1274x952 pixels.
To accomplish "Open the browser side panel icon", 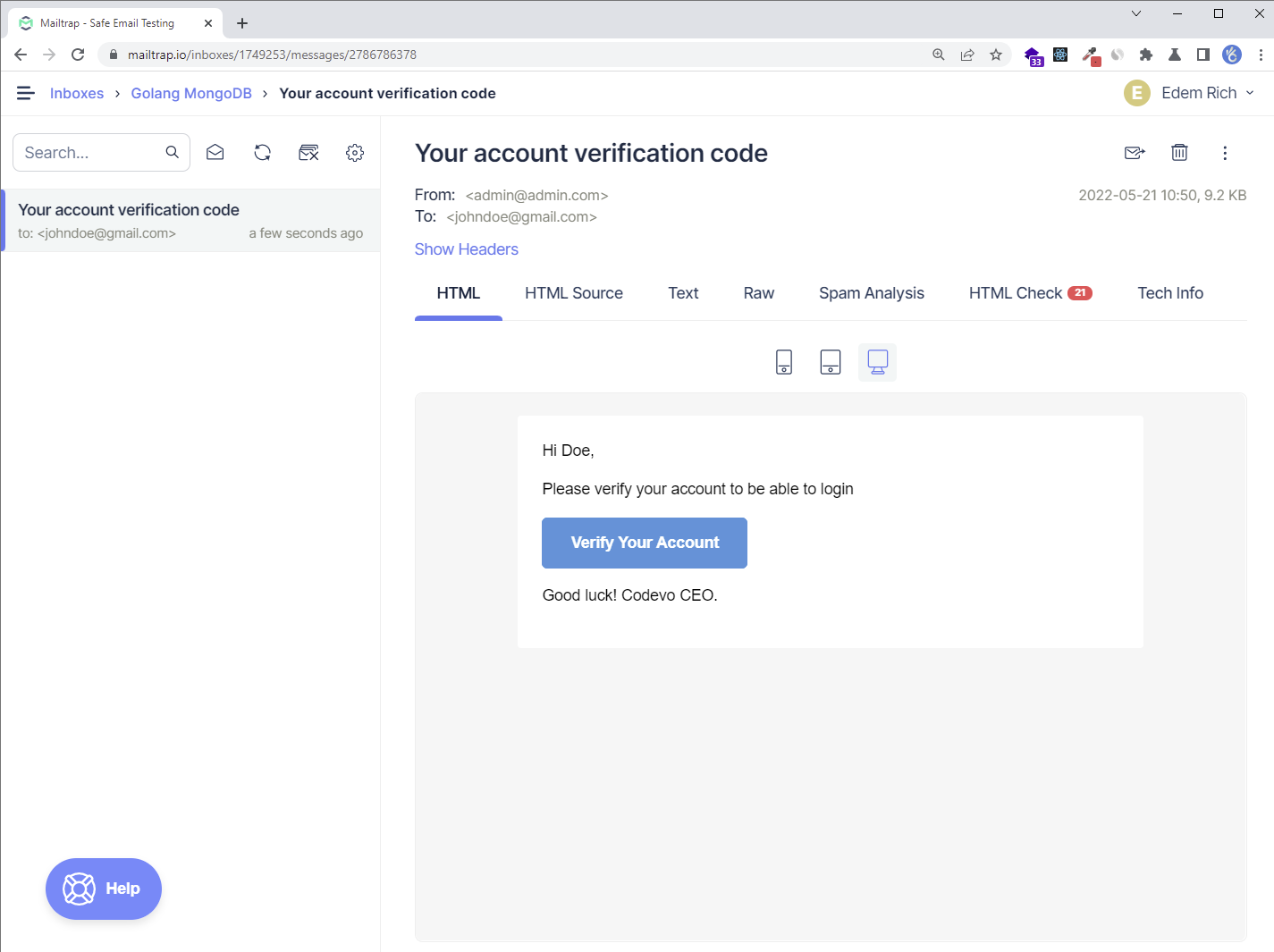I will (x=1203, y=55).
